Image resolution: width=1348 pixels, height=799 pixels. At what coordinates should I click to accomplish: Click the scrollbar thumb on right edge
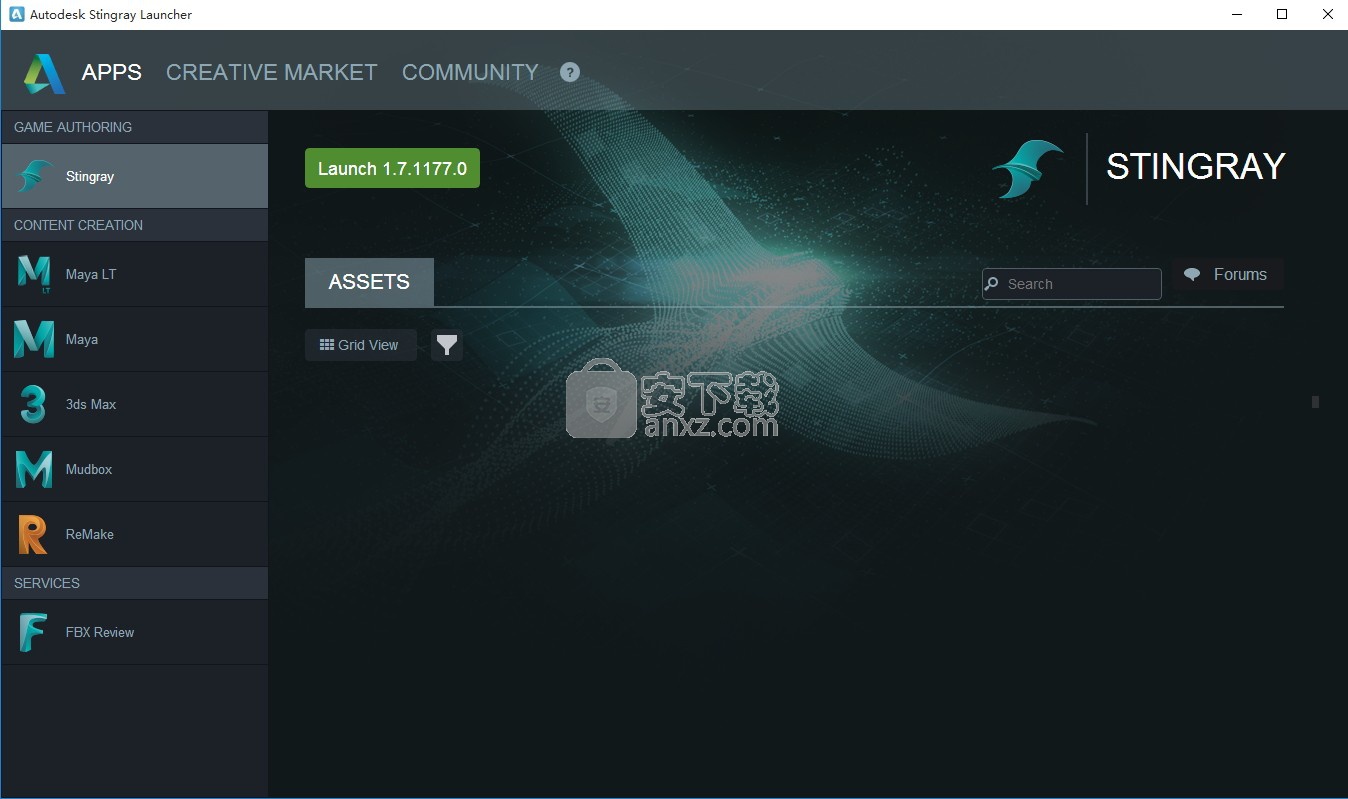[x=1315, y=402]
